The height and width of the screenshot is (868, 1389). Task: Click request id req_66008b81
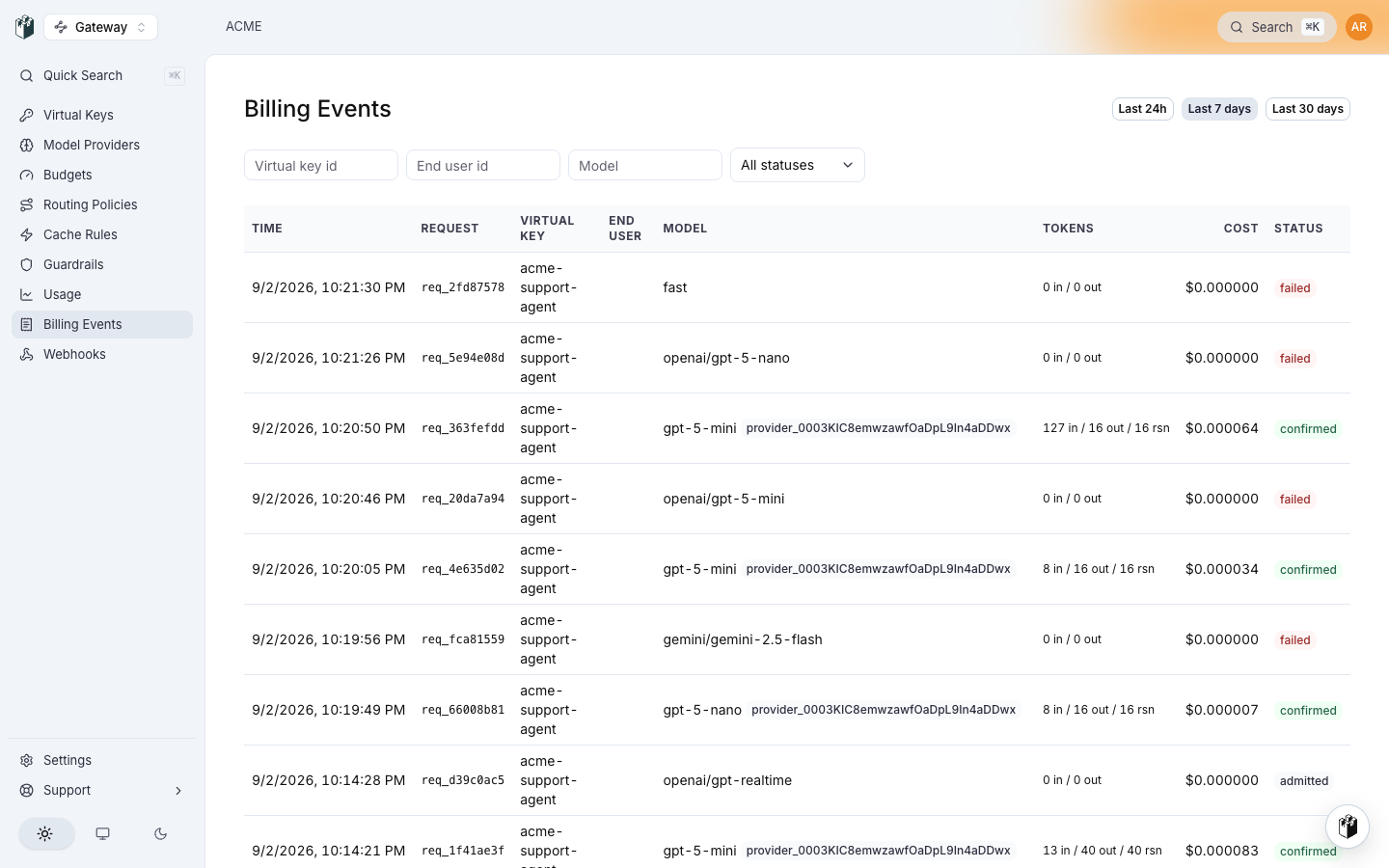[x=463, y=710]
